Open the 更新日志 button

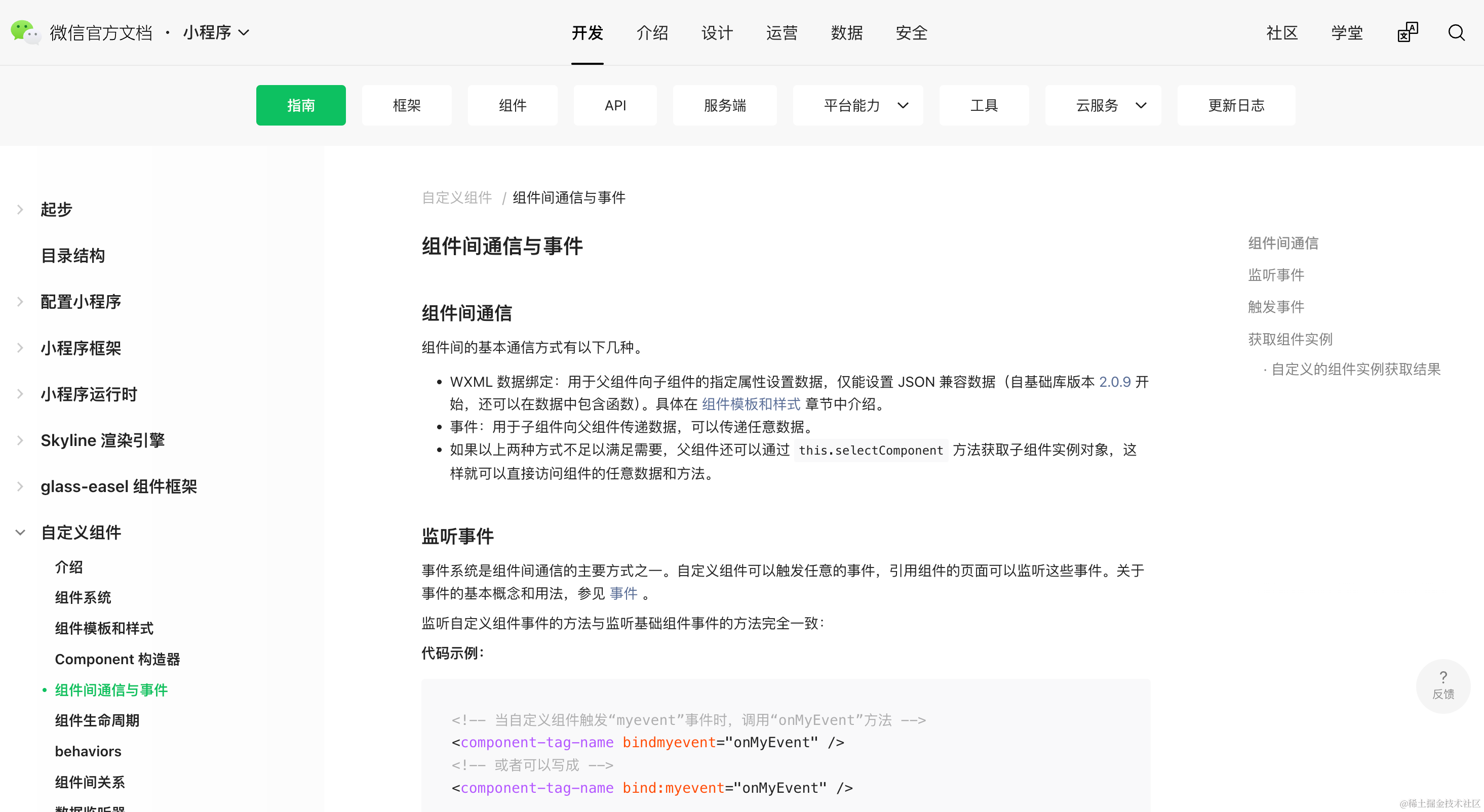pos(1236,105)
